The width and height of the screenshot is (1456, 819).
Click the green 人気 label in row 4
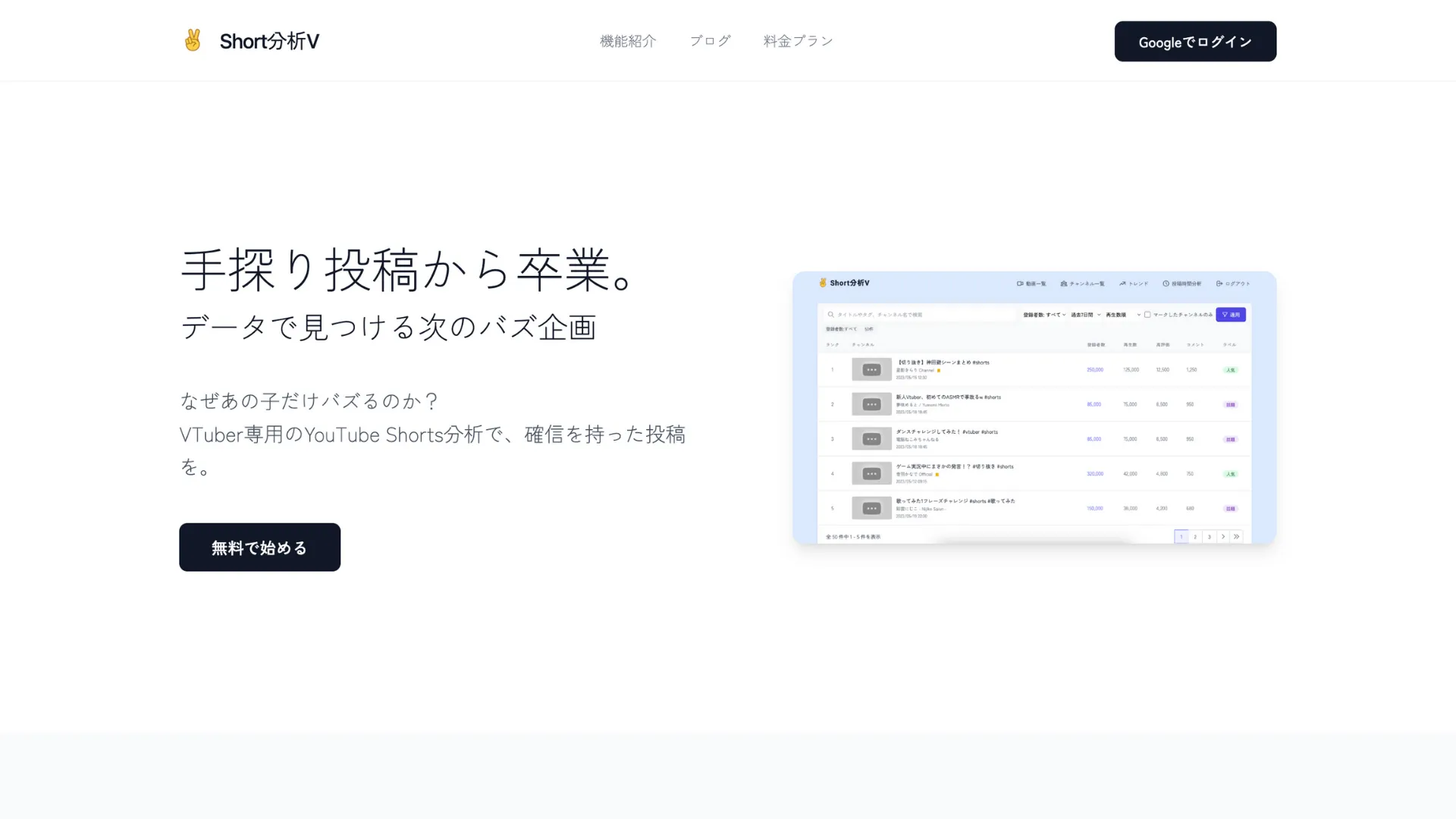coord(1230,474)
